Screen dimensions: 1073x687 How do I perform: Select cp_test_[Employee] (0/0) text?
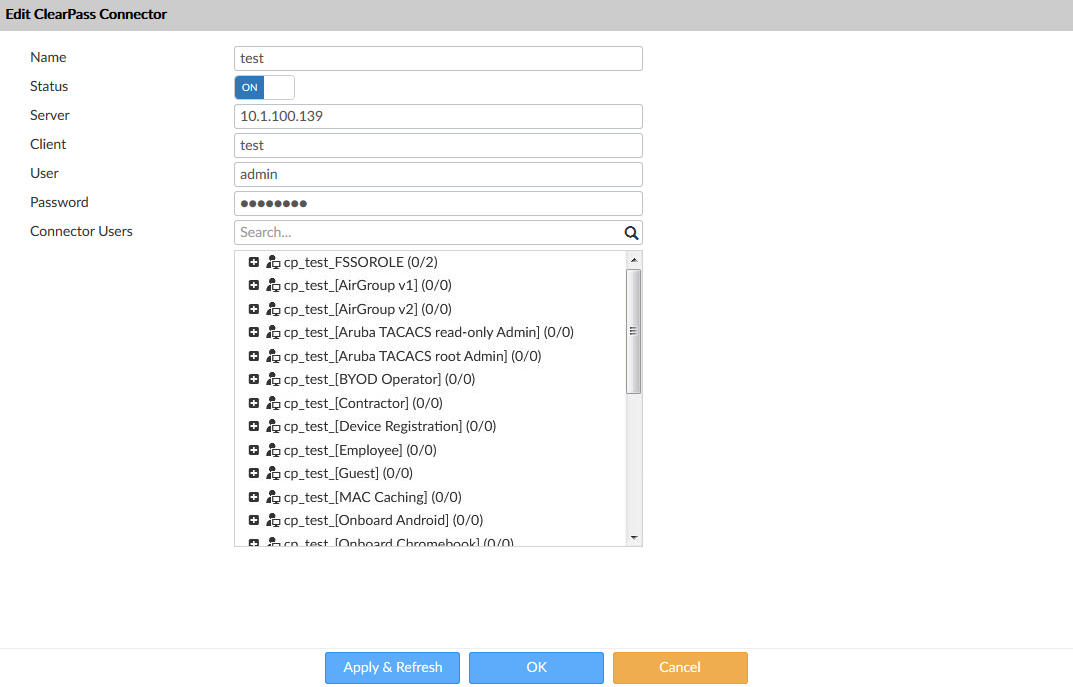pyautogui.click(x=360, y=450)
